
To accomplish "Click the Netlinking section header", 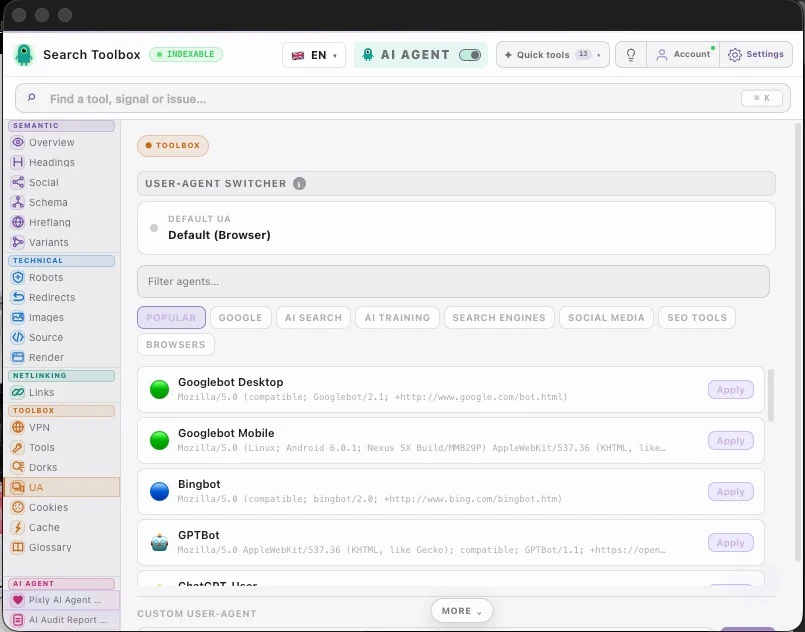I will point(62,376).
